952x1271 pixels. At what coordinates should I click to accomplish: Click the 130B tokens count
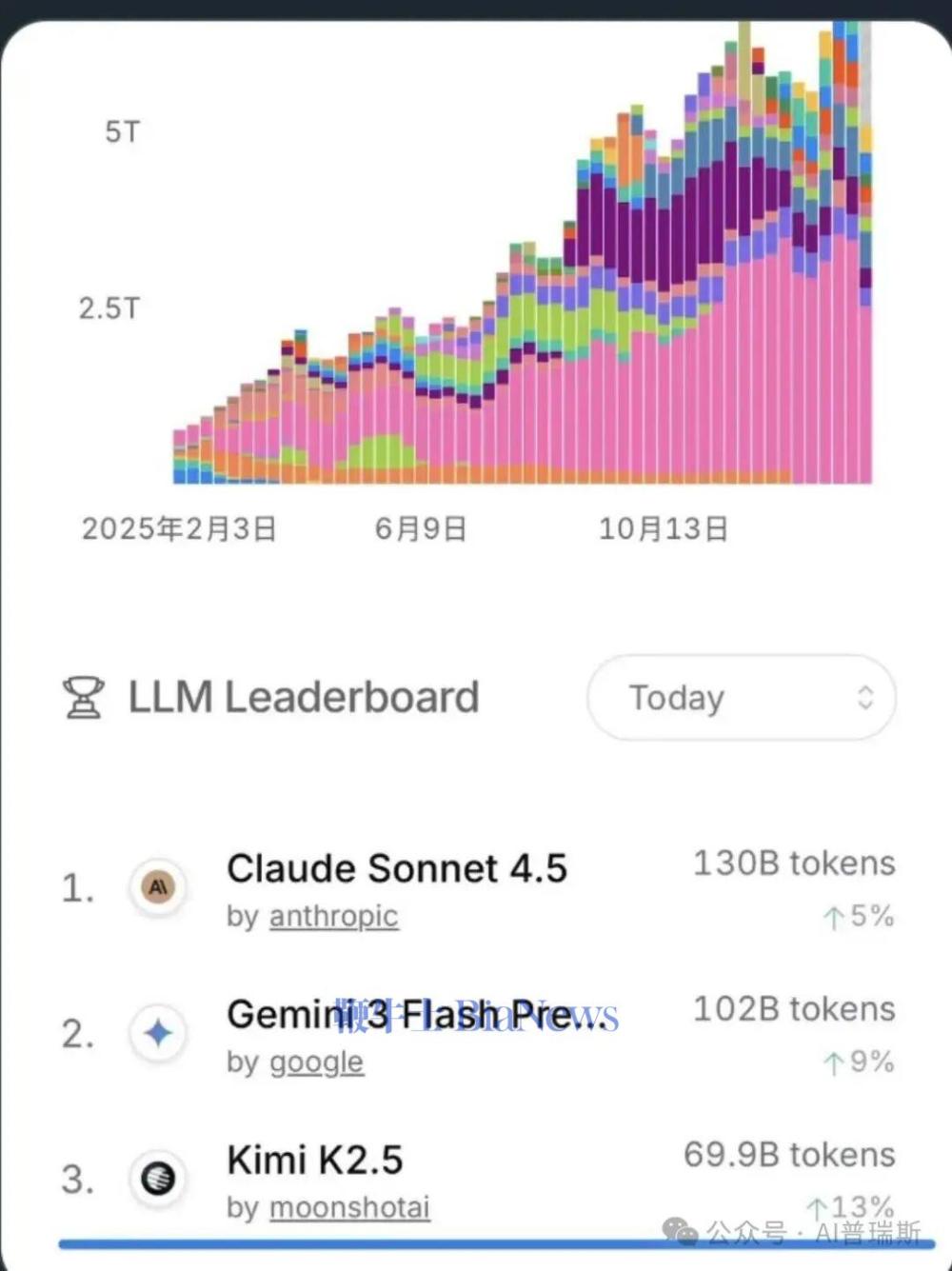(794, 864)
